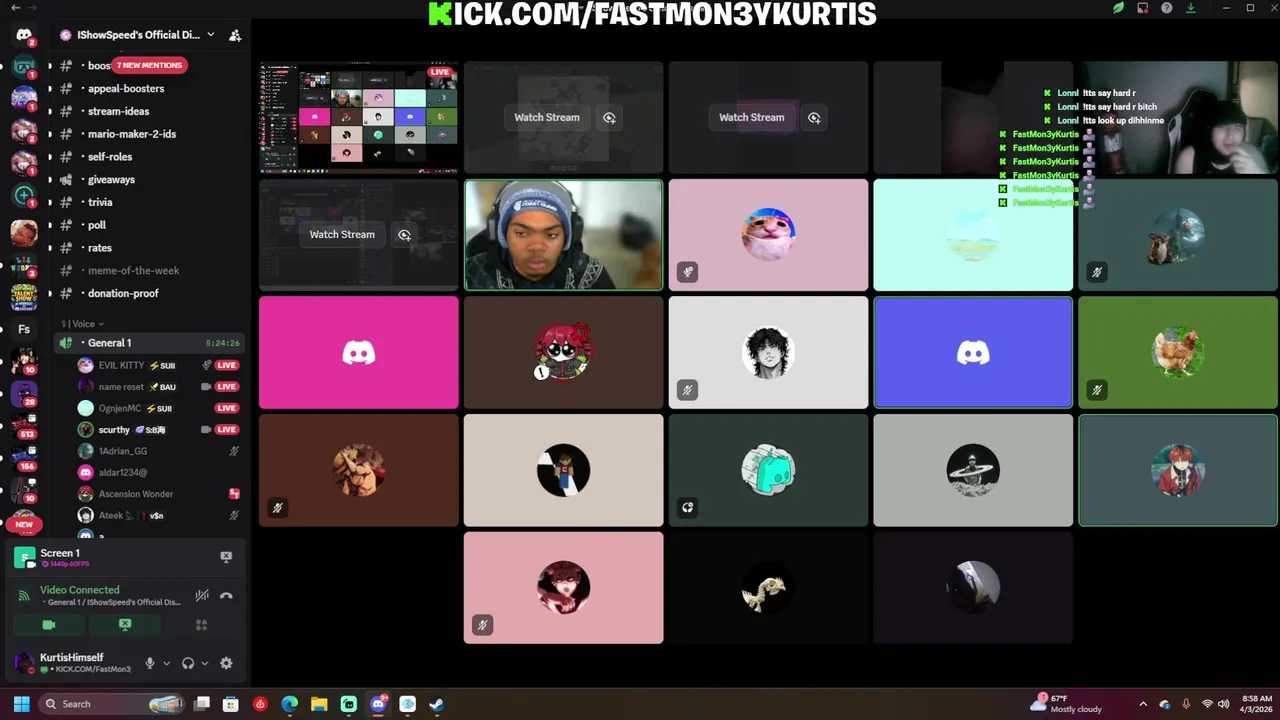Click EVIL KITTY in voice member list
The height and width of the screenshot is (720, 1280).
[158, 365]
